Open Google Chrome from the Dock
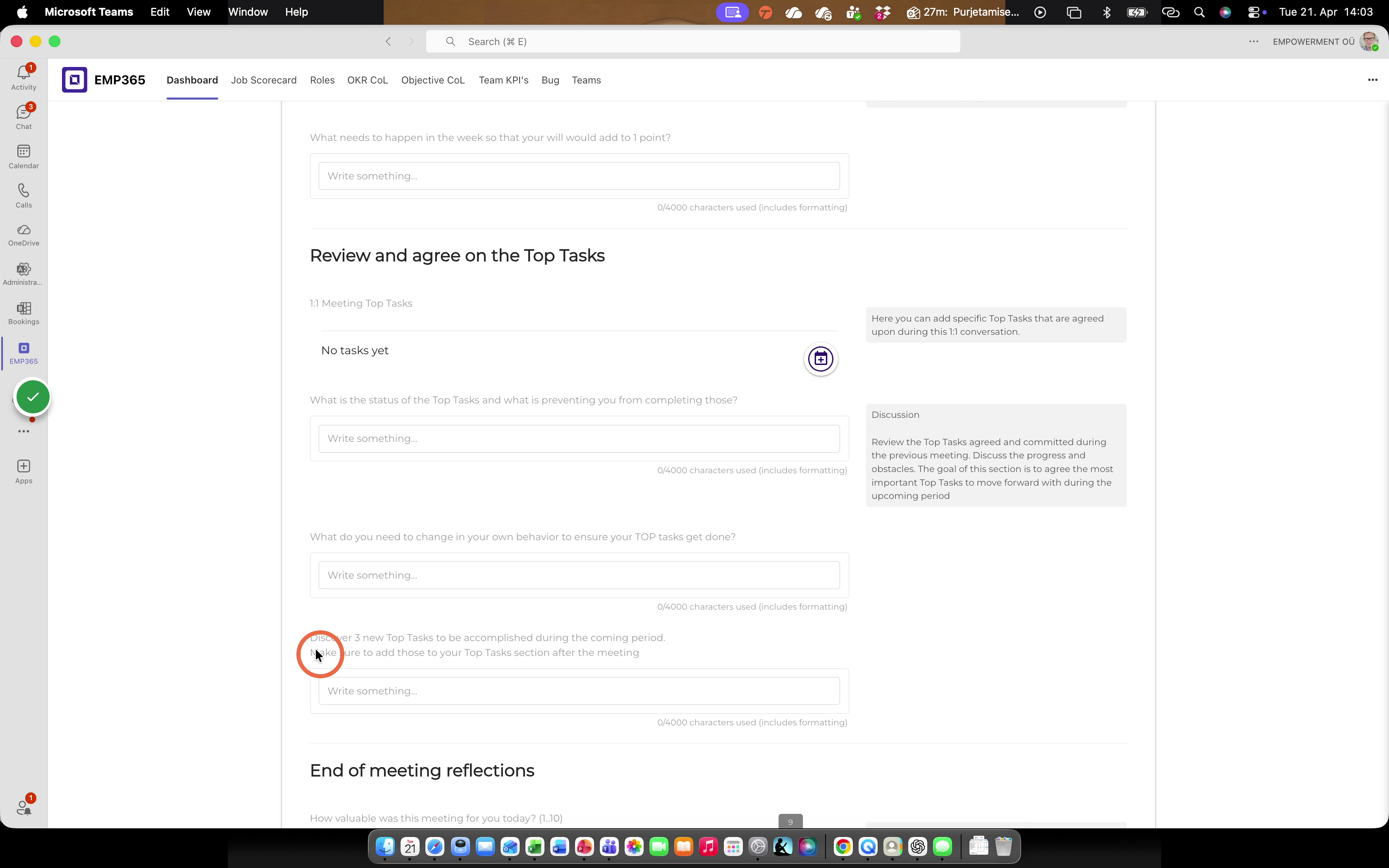The image size is (1389, 868). pos(842,846)
